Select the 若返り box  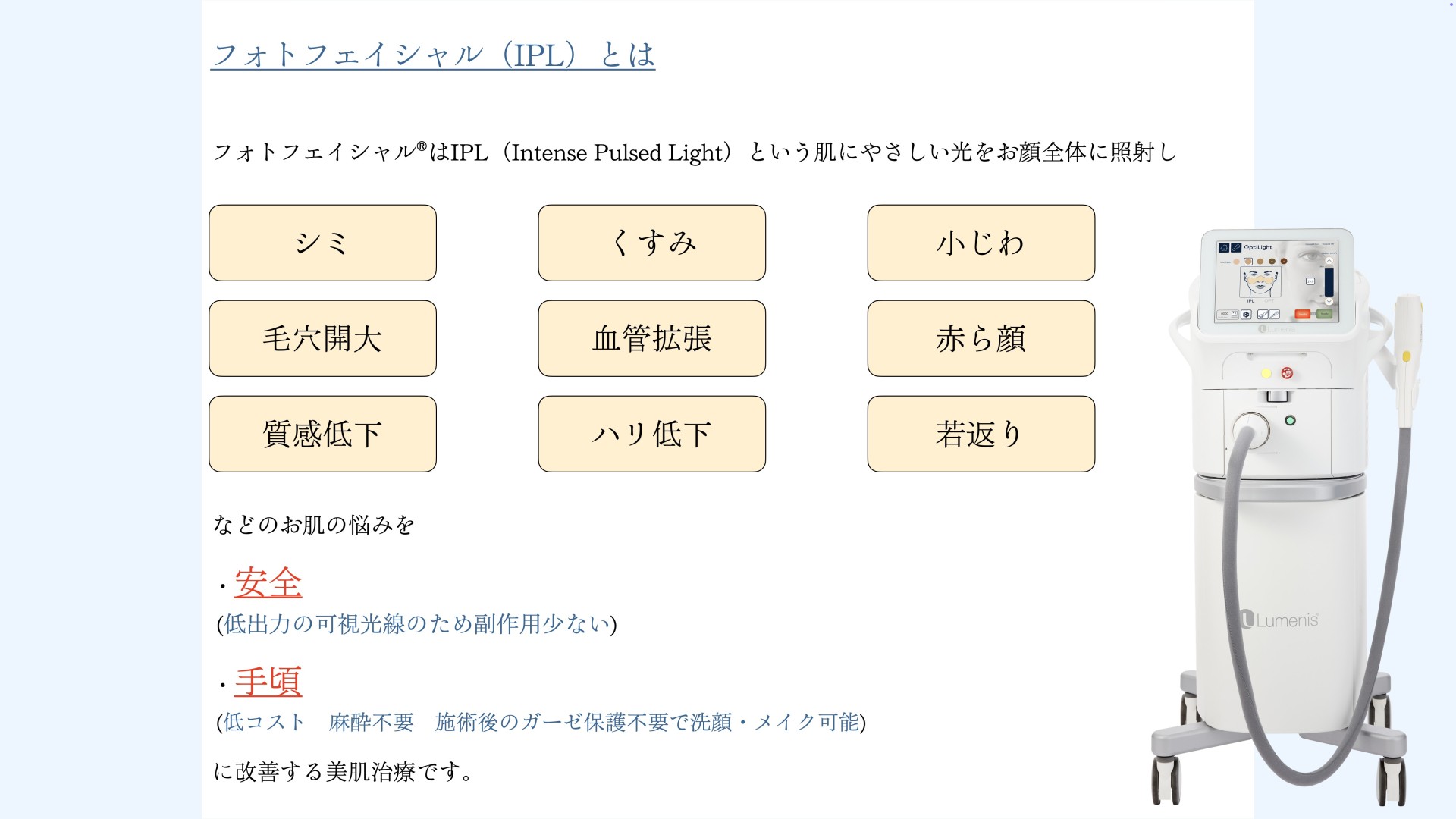(981, 434)
